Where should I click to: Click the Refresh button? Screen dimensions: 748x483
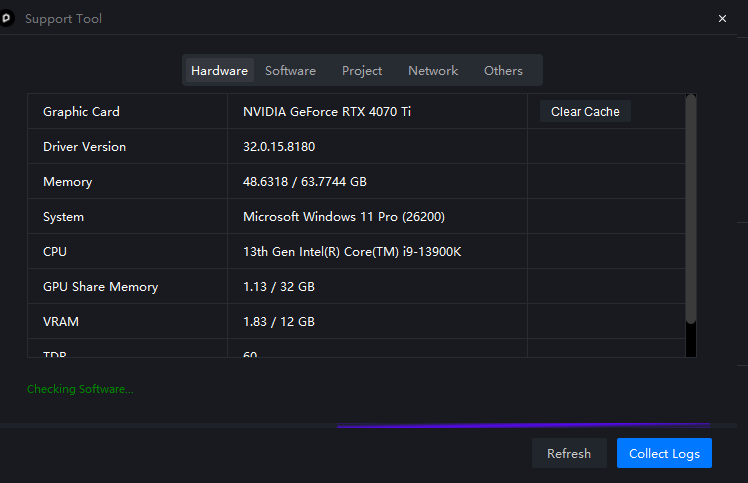coord(569,453)
